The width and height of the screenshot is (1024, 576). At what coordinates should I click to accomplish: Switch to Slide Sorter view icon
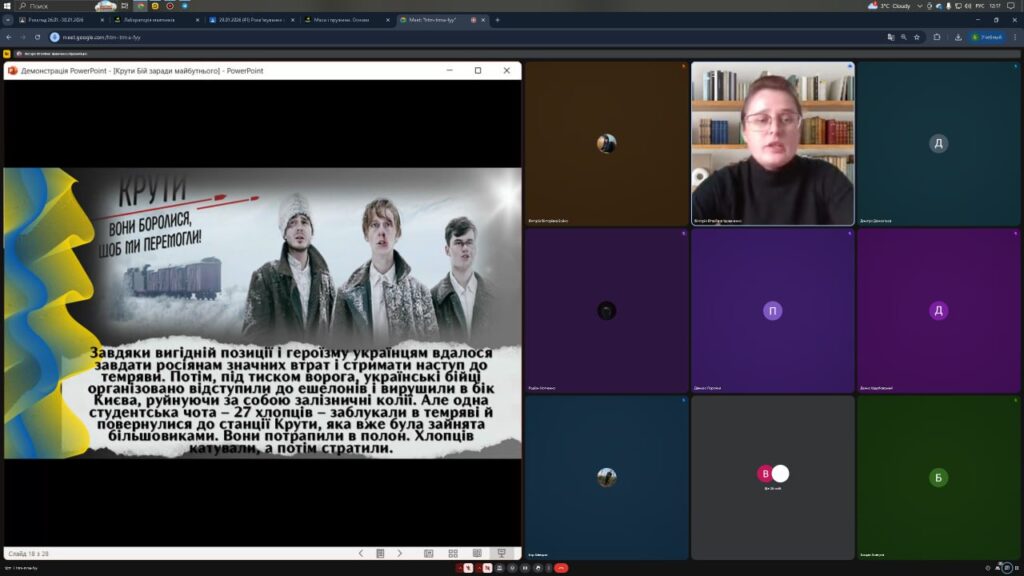point(452,553)
